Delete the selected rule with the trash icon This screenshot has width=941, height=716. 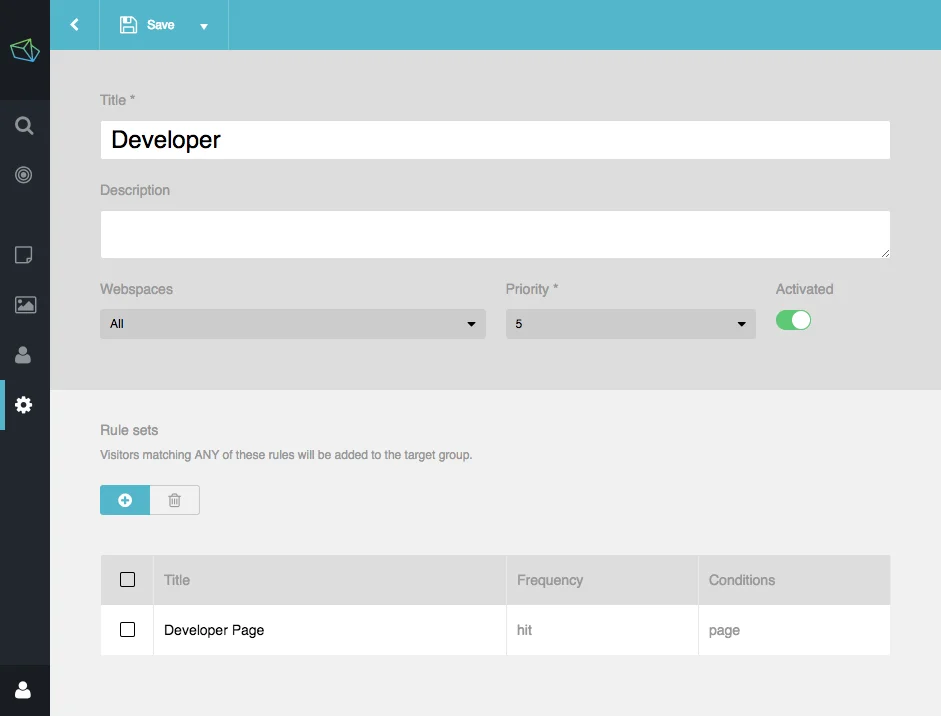click(x=175, y=500)
